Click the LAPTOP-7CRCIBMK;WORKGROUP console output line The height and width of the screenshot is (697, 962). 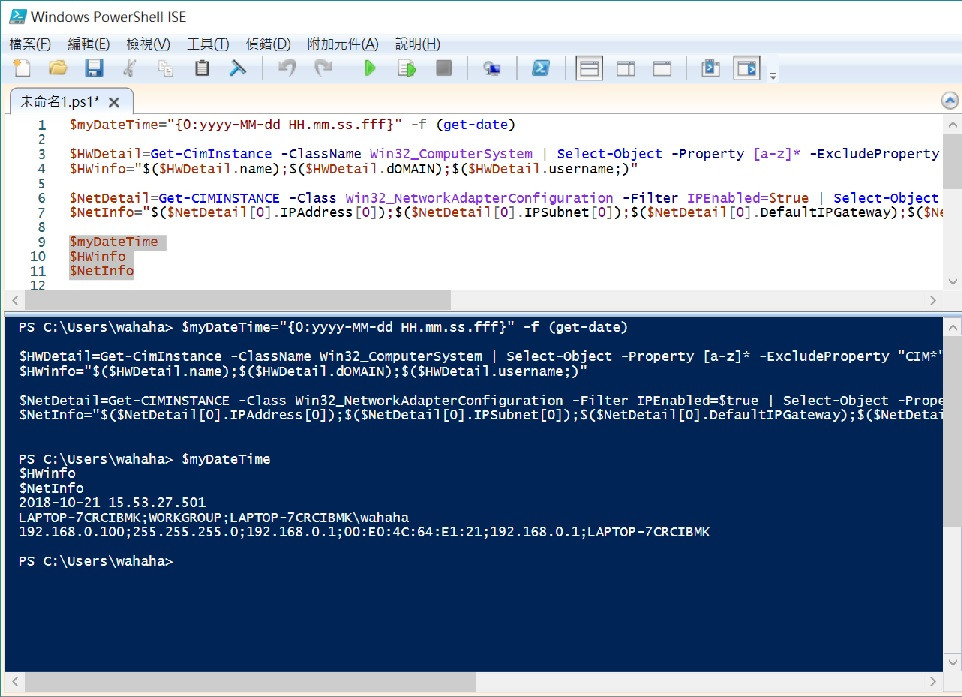pos(214,517)
